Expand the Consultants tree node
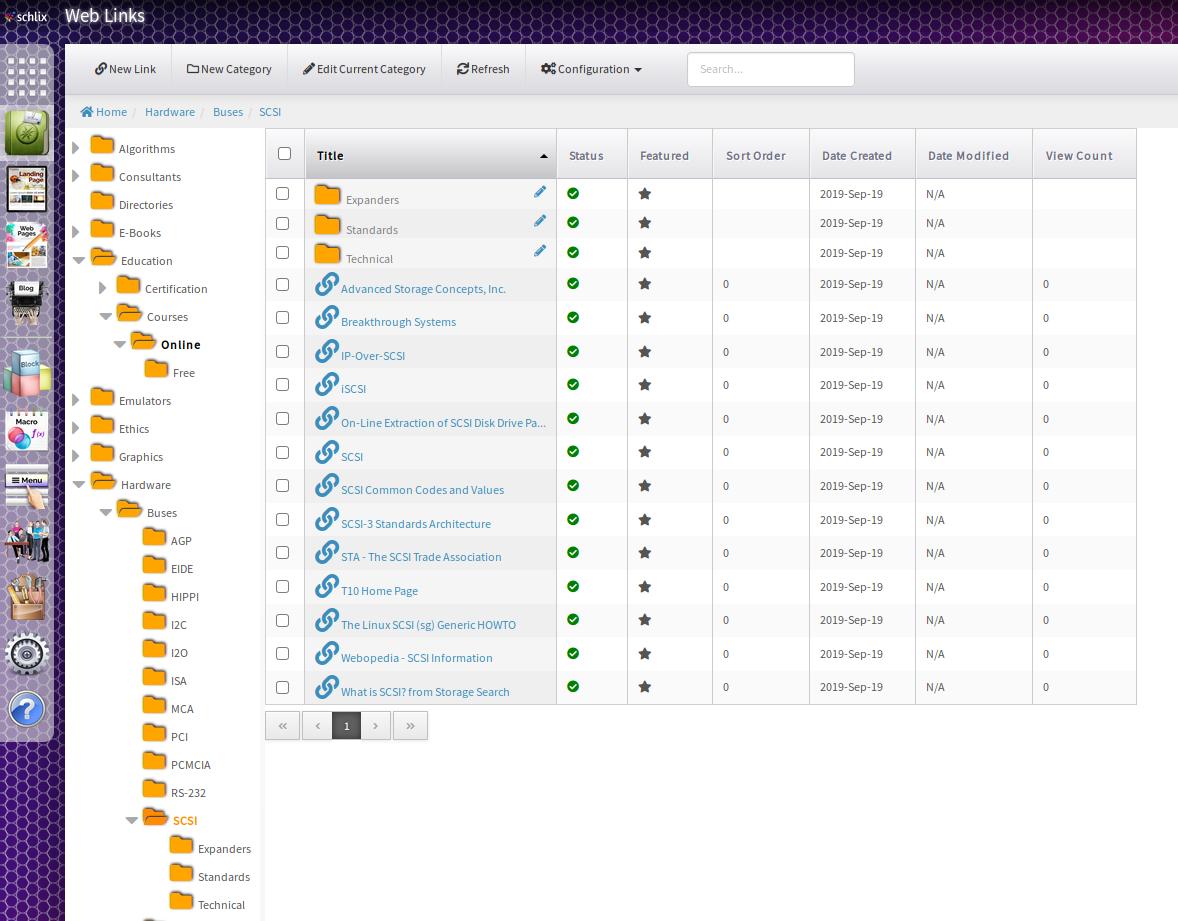This screenshot has width=1178, height=921. point(76,176)
